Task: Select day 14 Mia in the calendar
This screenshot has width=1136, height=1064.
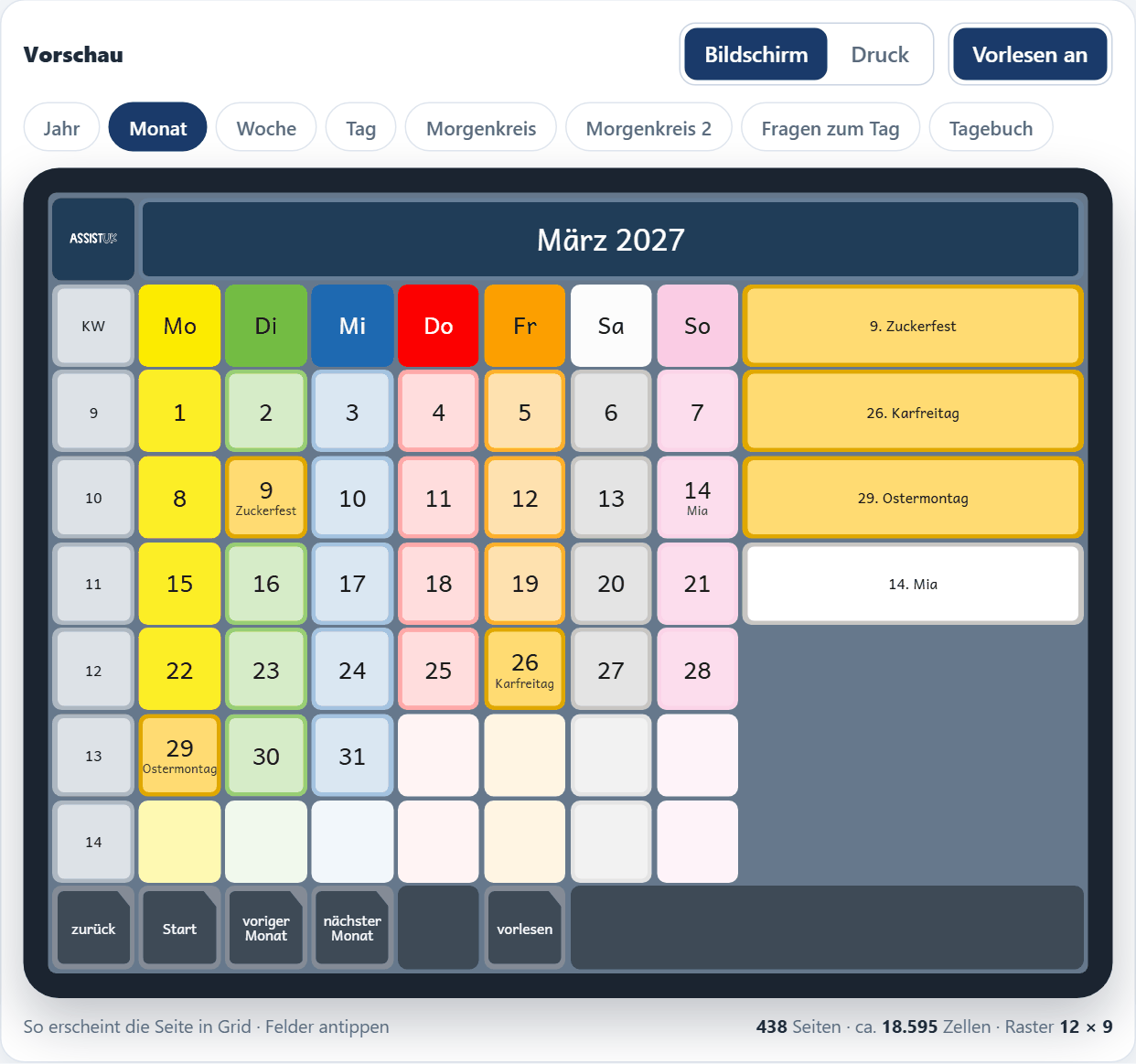Action: [x=697, y=498]
